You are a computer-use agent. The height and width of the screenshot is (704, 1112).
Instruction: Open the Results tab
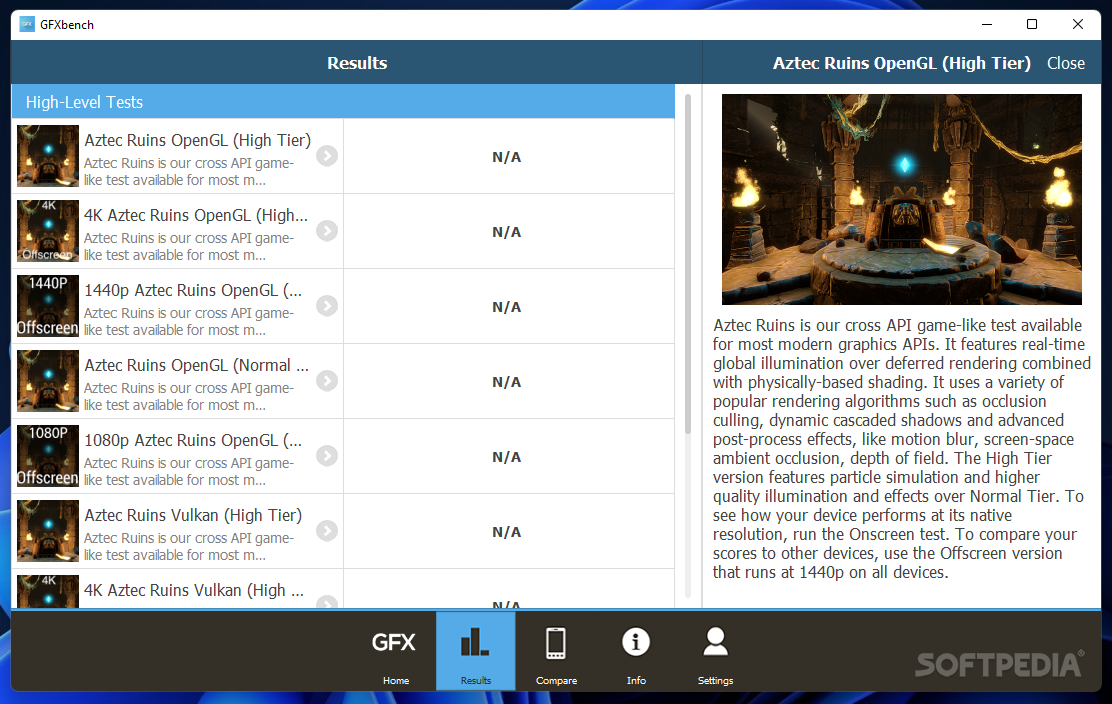(x=475, y=652)
